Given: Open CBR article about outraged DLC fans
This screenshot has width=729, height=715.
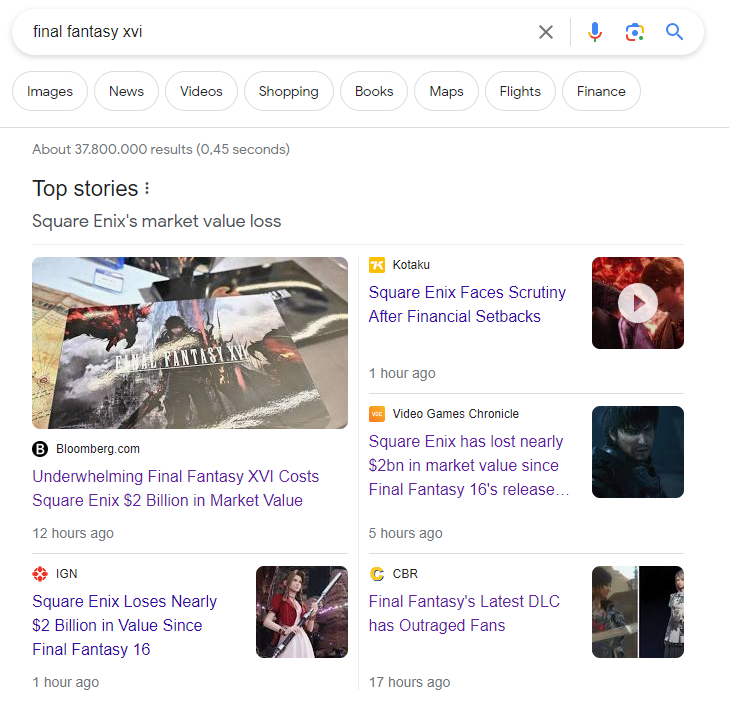Looking at the screenshot, I should 464,614.
